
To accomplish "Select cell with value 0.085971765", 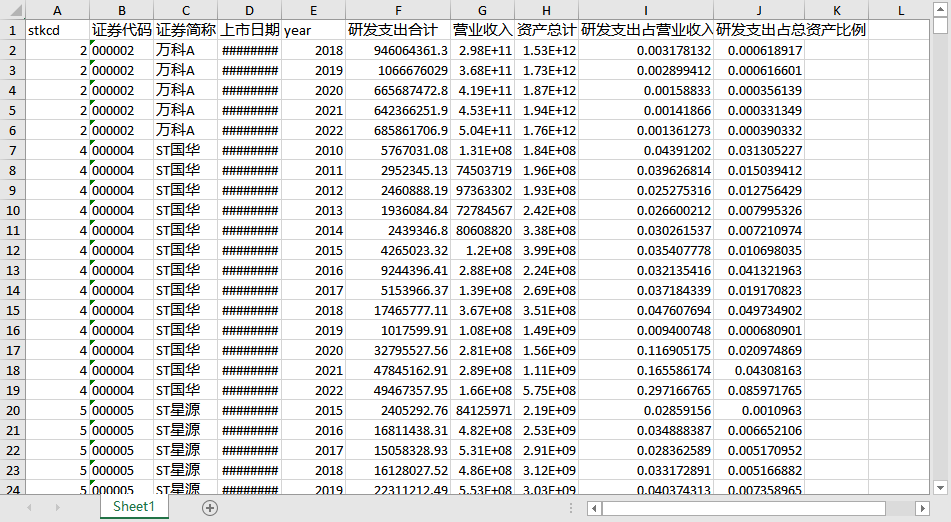I will pos(759,390).
